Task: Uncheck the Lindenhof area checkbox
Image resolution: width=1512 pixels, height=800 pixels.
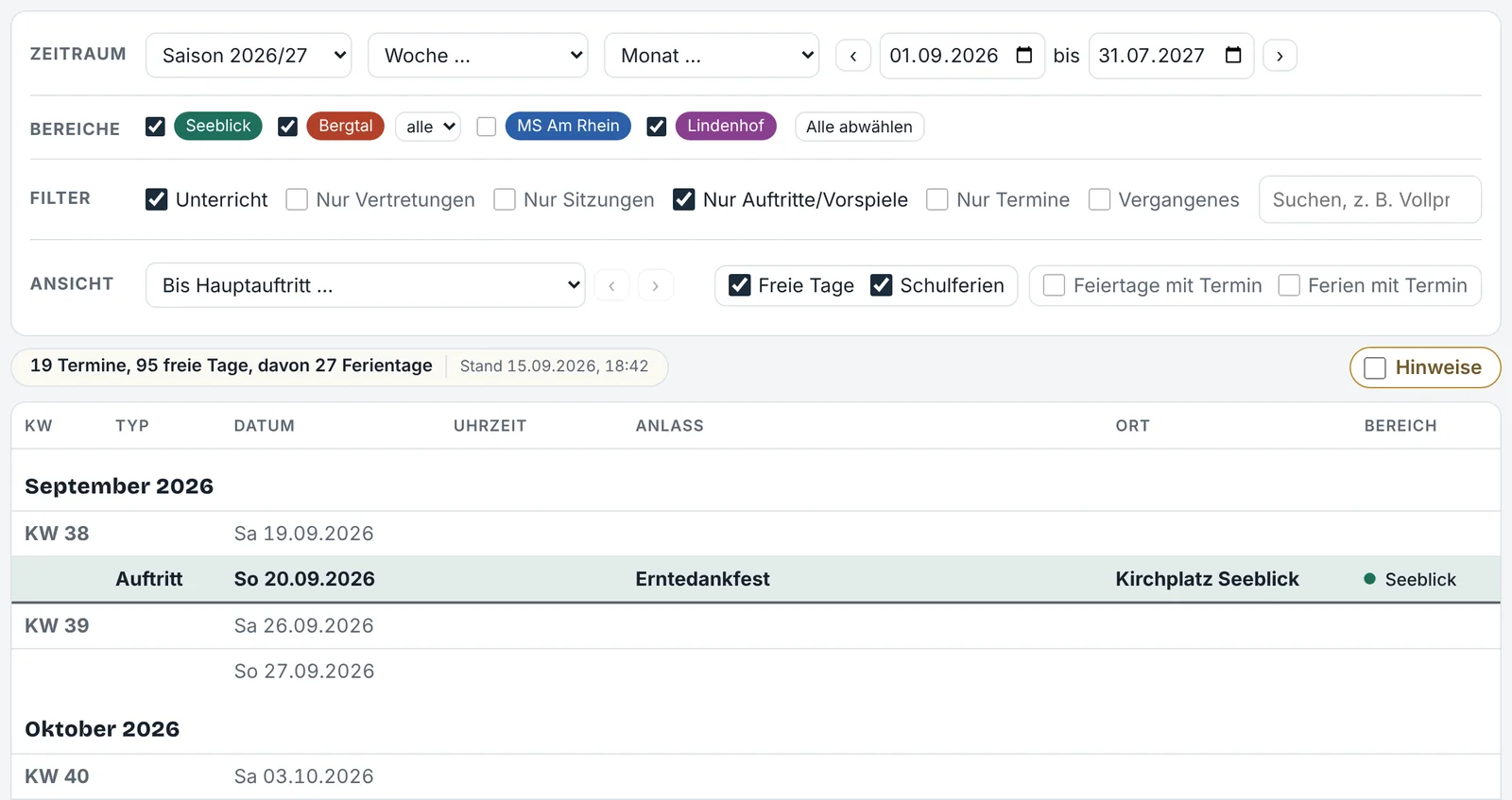Action: point(657,127)
